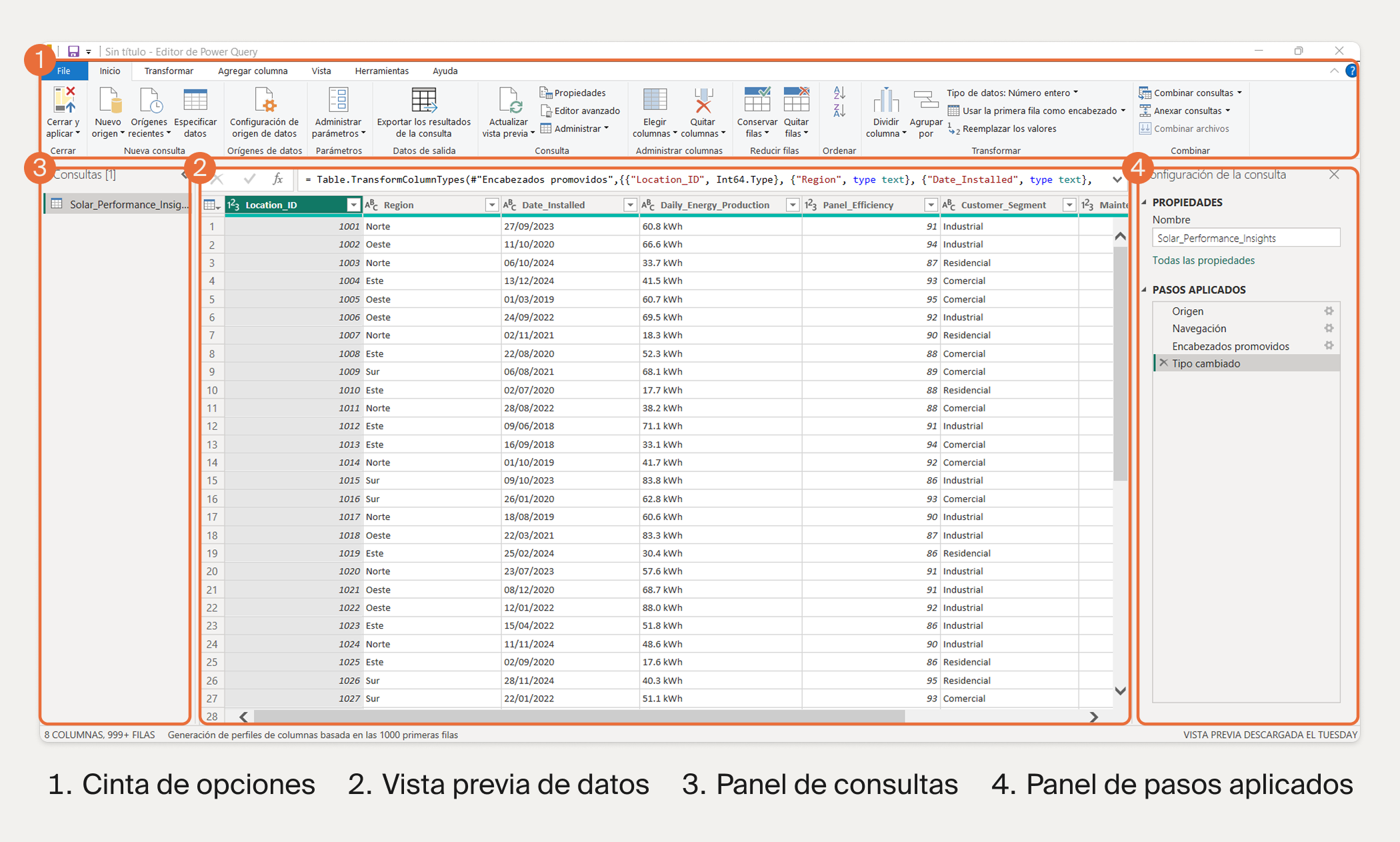Click the Quitar columnas icon

(703, 101)
